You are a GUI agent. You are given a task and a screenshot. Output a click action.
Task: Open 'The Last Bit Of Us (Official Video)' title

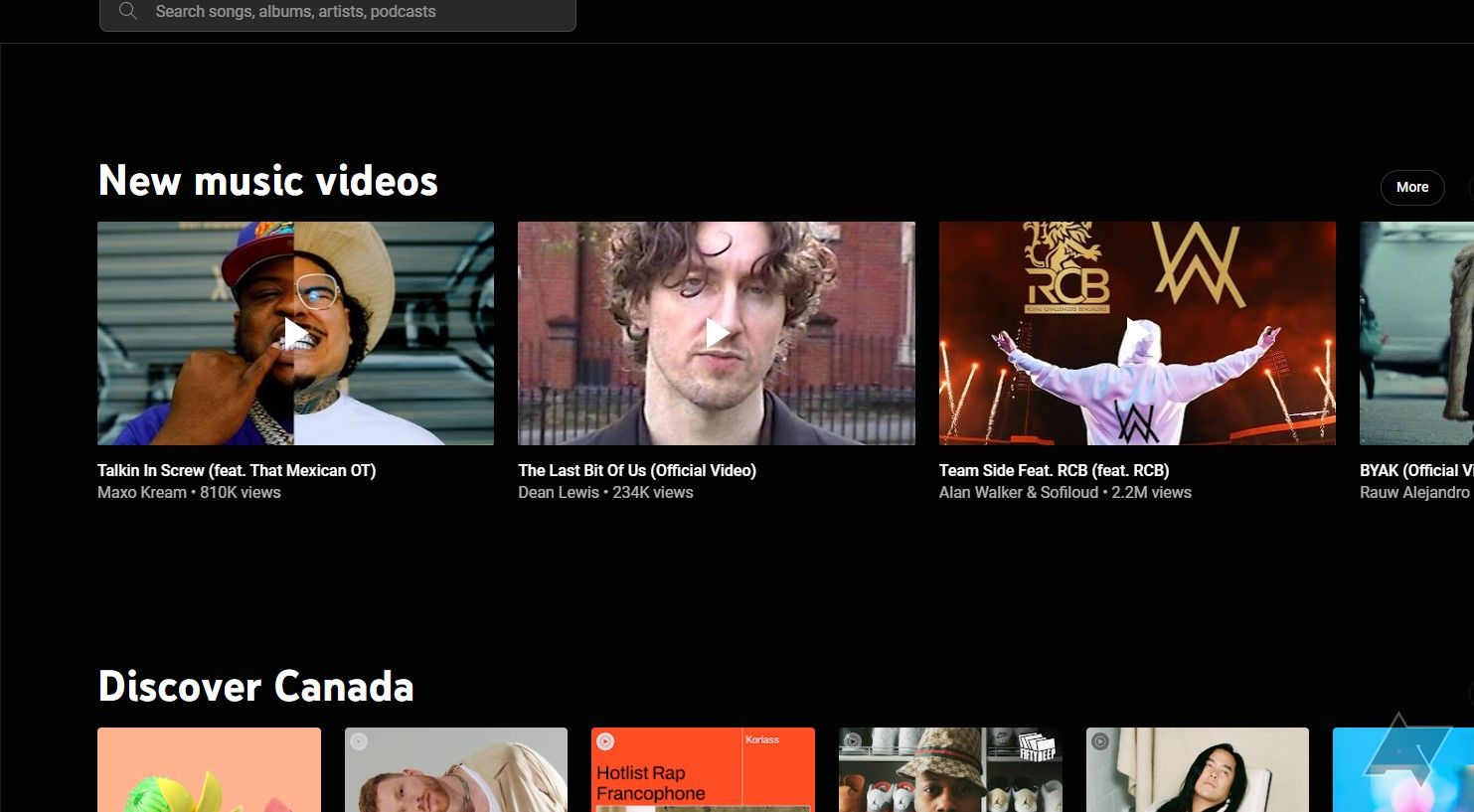(637, 470)
